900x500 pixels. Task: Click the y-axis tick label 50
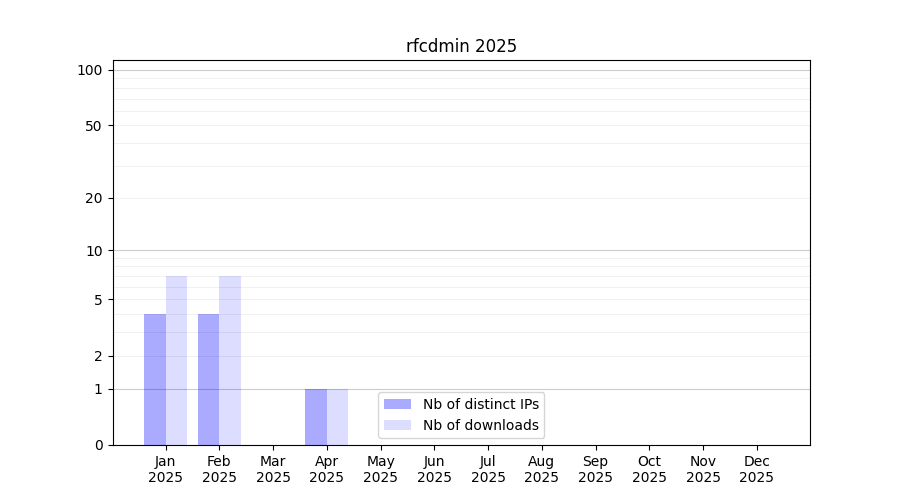tap(93, 126)
